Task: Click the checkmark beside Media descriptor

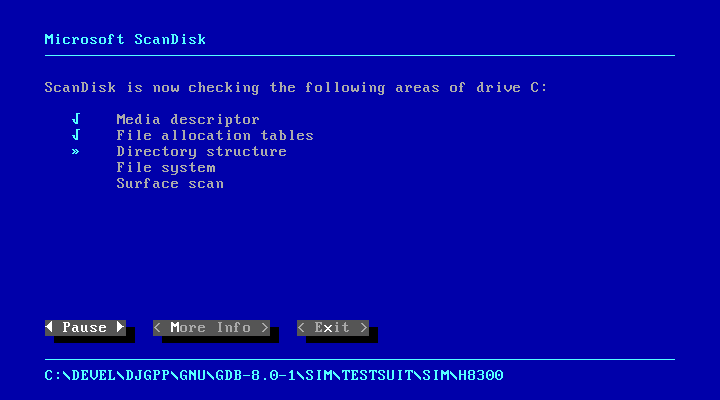Action: (x=76, y=119)
